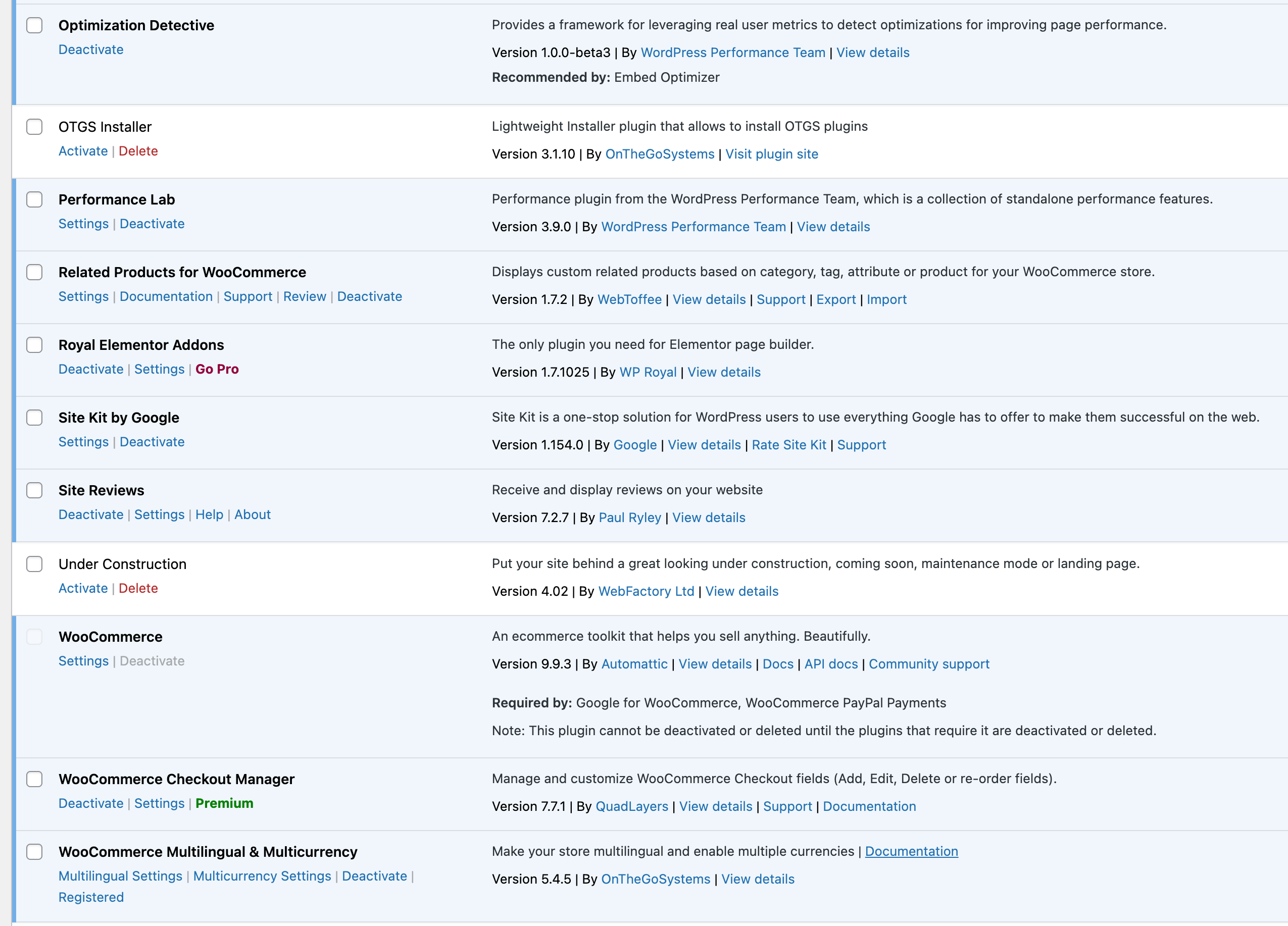
Task: Open Related Products for WooCommerce Settings
Action: coord(83,296)
